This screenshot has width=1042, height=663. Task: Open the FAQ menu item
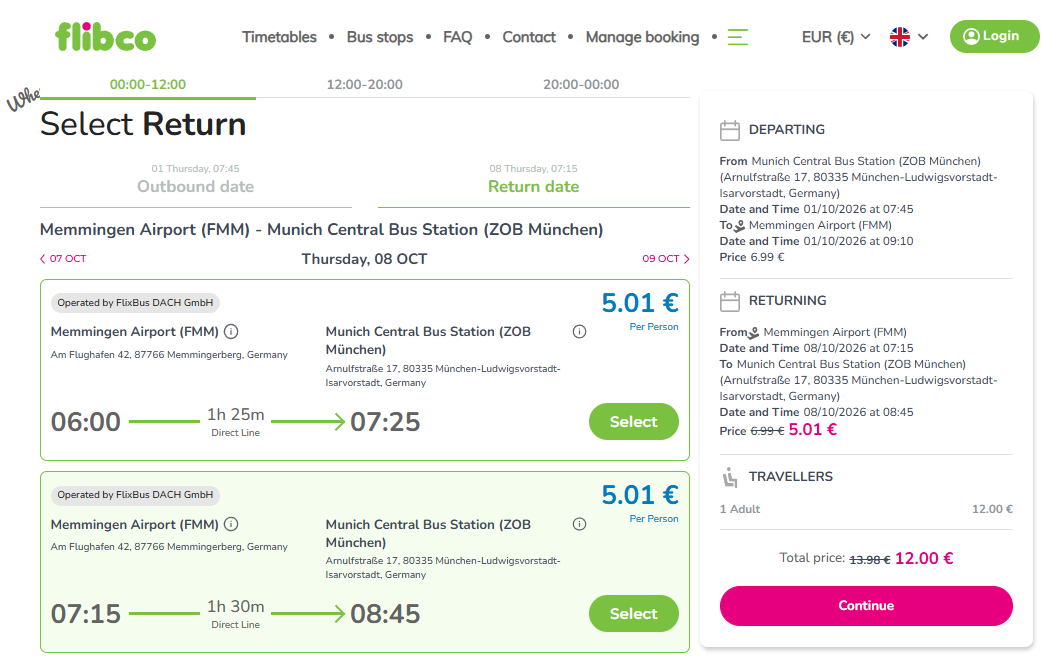(x=458, y=37)
